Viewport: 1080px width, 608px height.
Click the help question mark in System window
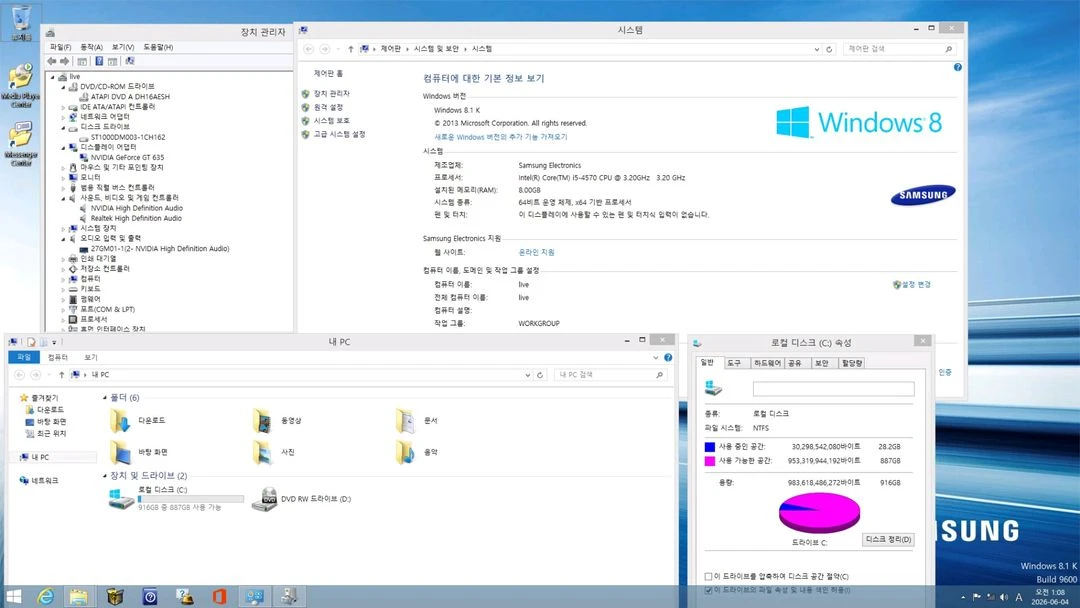tap(957, 67)
